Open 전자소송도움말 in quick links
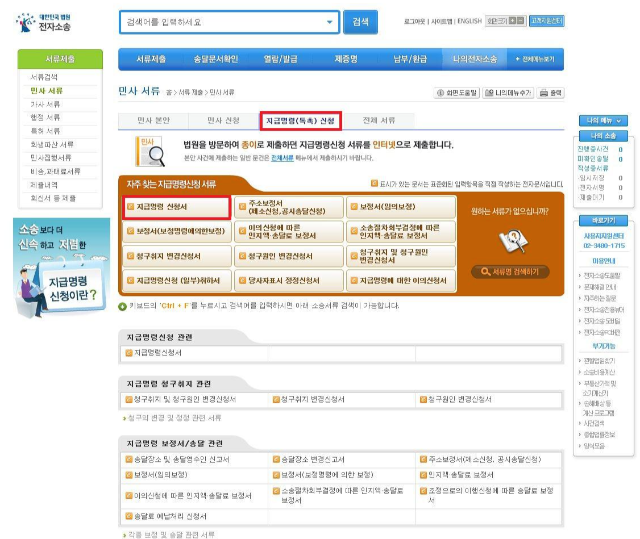 (602, 276)
